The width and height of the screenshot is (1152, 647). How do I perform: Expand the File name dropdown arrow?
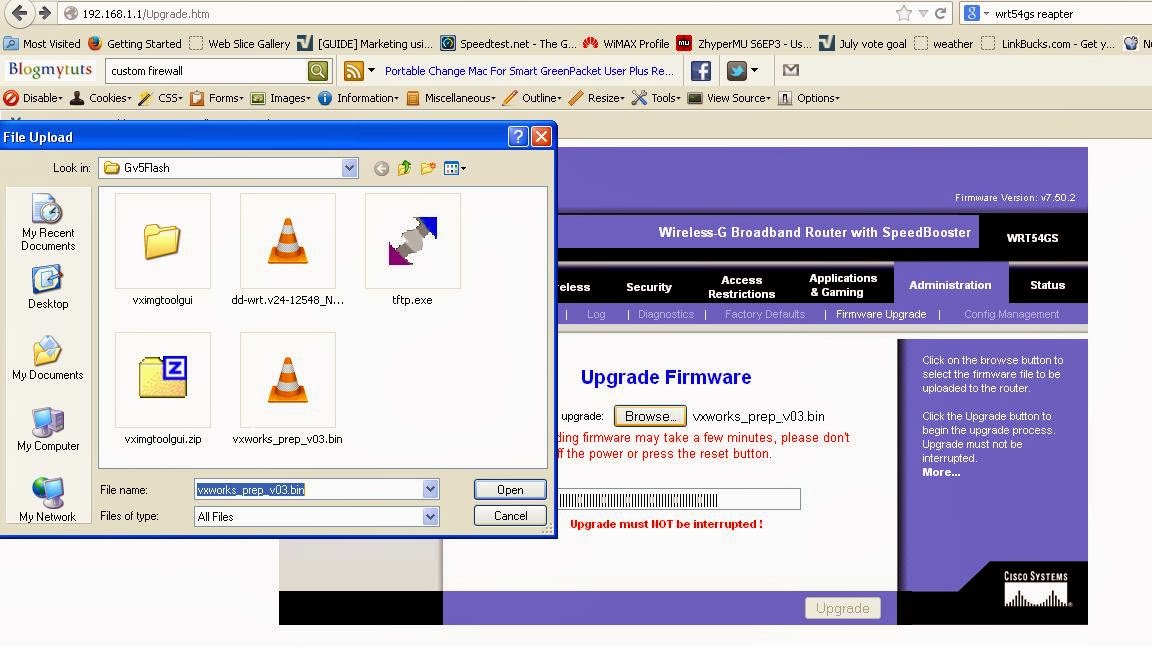pyautogui.click(x=431, y=489)
